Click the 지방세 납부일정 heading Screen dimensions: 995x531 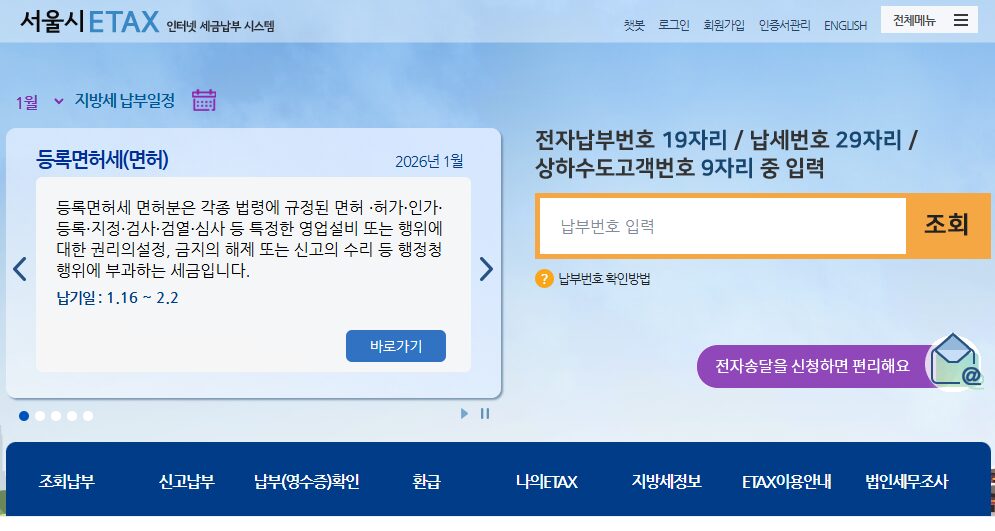click(125, 100)
